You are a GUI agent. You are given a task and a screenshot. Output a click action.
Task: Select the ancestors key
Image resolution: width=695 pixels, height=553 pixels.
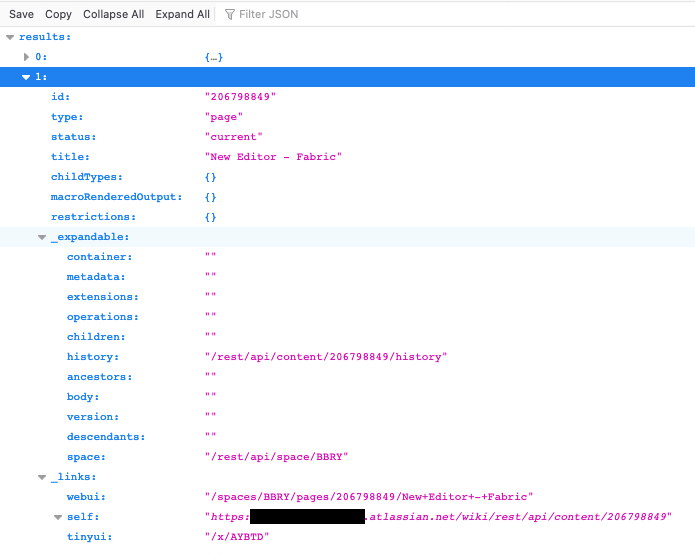(x=99, y=377)
